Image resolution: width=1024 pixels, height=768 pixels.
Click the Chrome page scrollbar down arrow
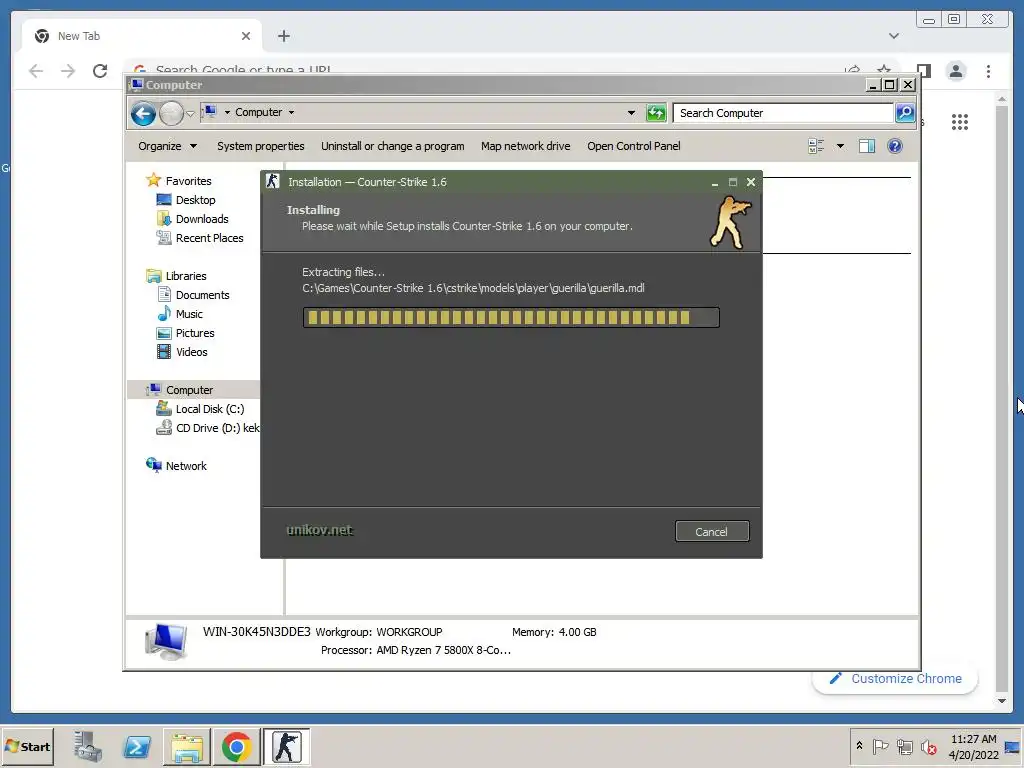coord(1002,701)
